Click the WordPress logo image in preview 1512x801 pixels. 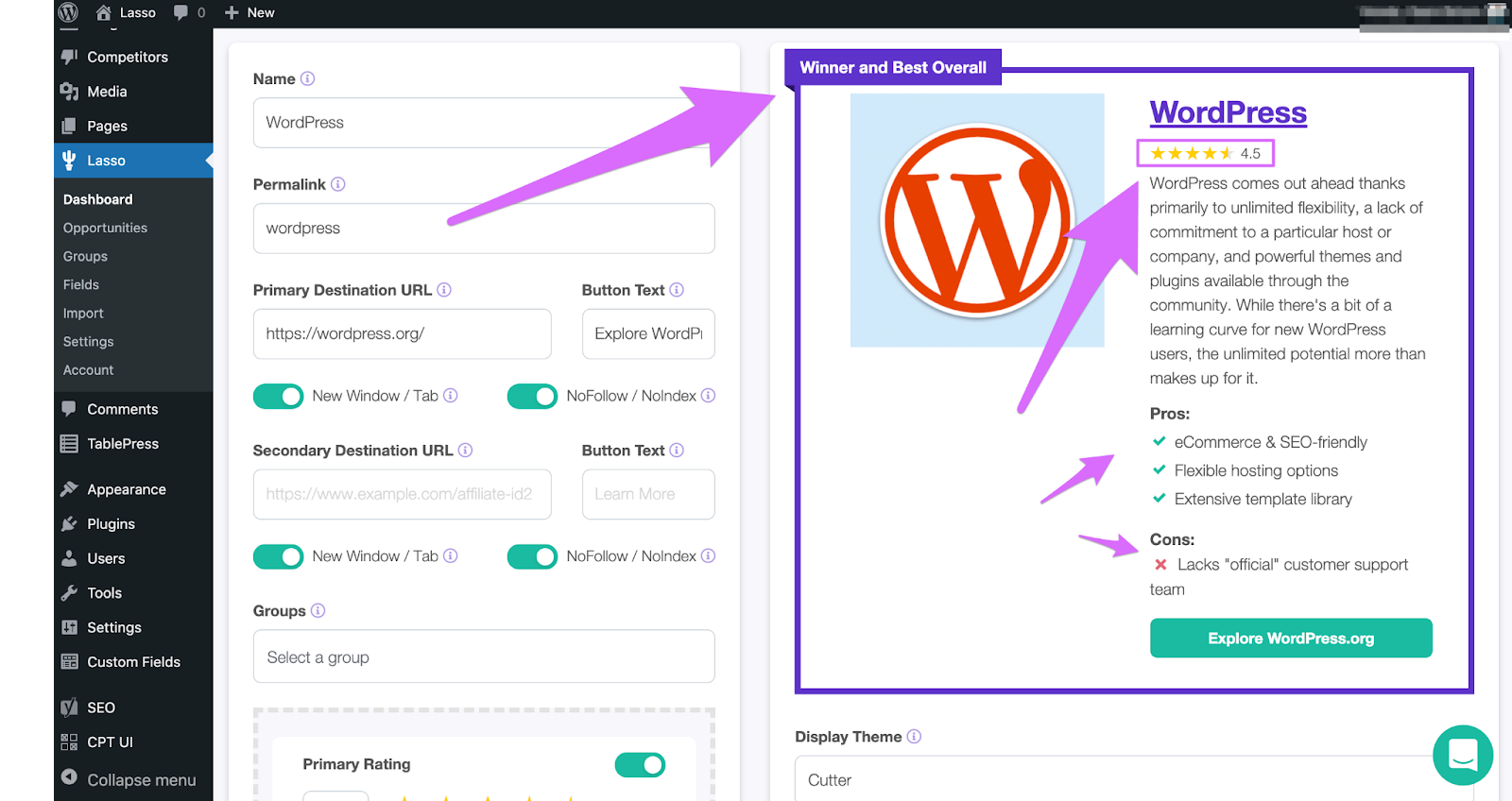pyautogui.click(x=977, y=220)
